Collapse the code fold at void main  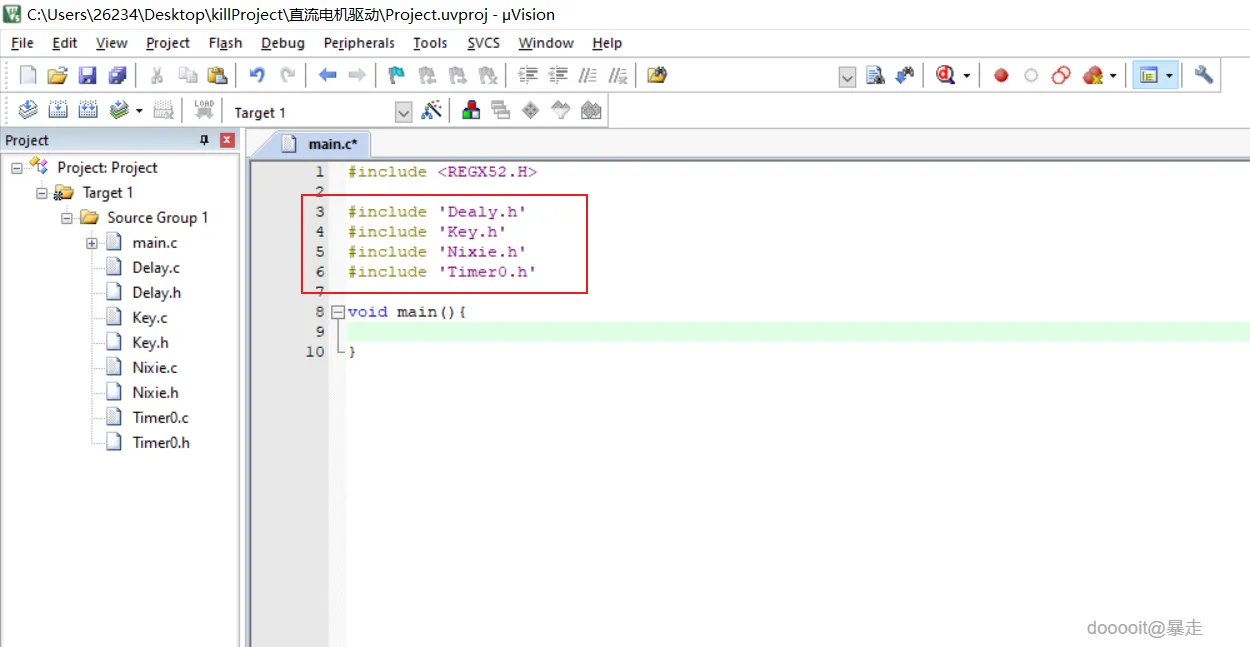pos(338,312)
